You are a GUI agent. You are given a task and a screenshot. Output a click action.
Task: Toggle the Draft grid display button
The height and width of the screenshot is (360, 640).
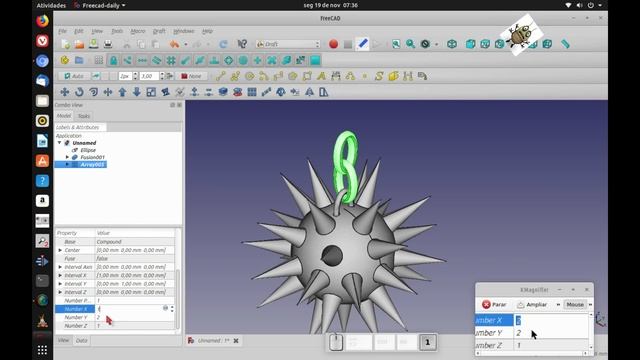click(99, 60)
